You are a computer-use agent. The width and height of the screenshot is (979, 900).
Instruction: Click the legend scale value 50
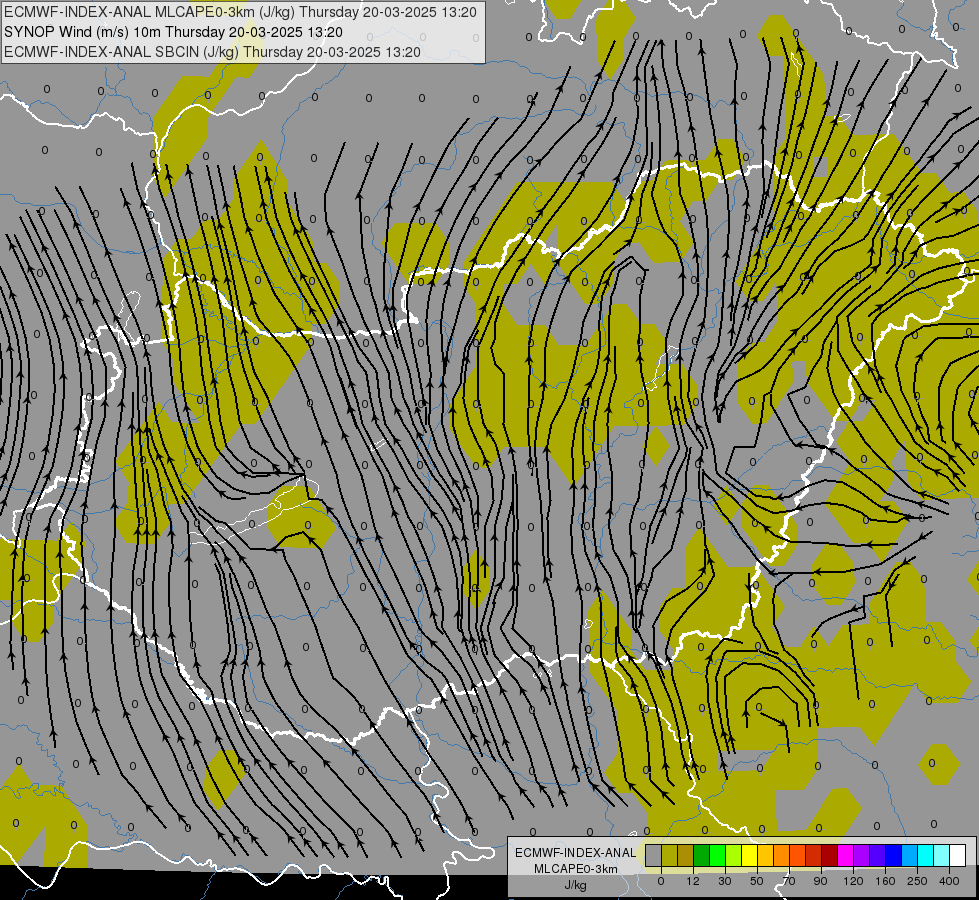pos(757,881)
